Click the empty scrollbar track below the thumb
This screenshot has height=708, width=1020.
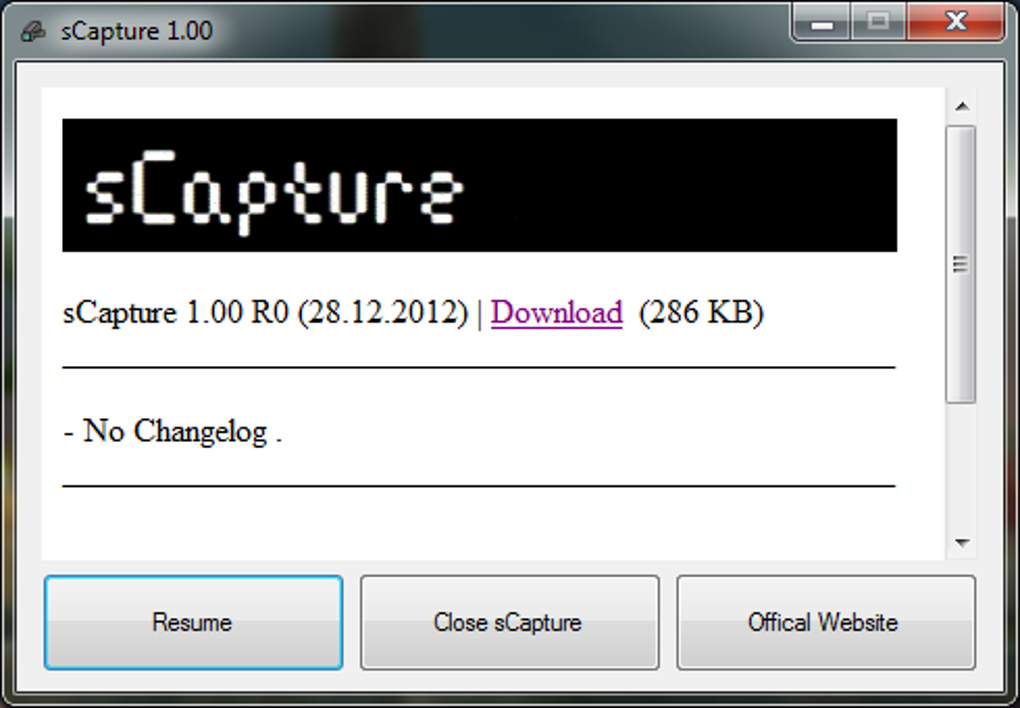click(x=961, y=467)
